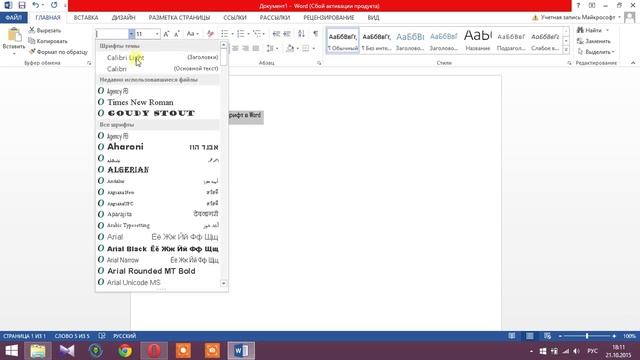Apply numbered list formatting
Viewport: 640px width, 360px height.
(241, 34)
